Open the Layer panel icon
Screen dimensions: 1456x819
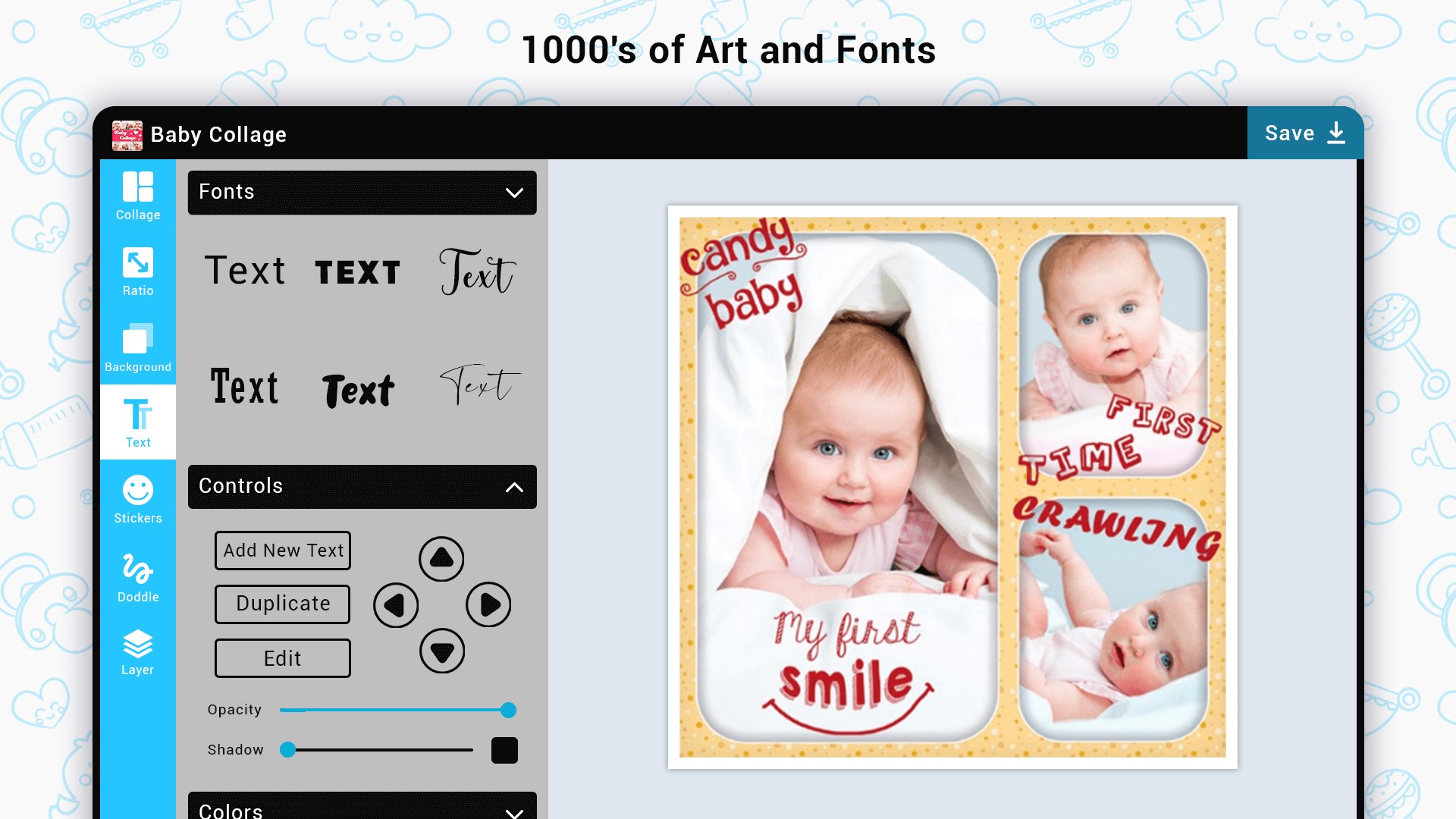[138, 652]
